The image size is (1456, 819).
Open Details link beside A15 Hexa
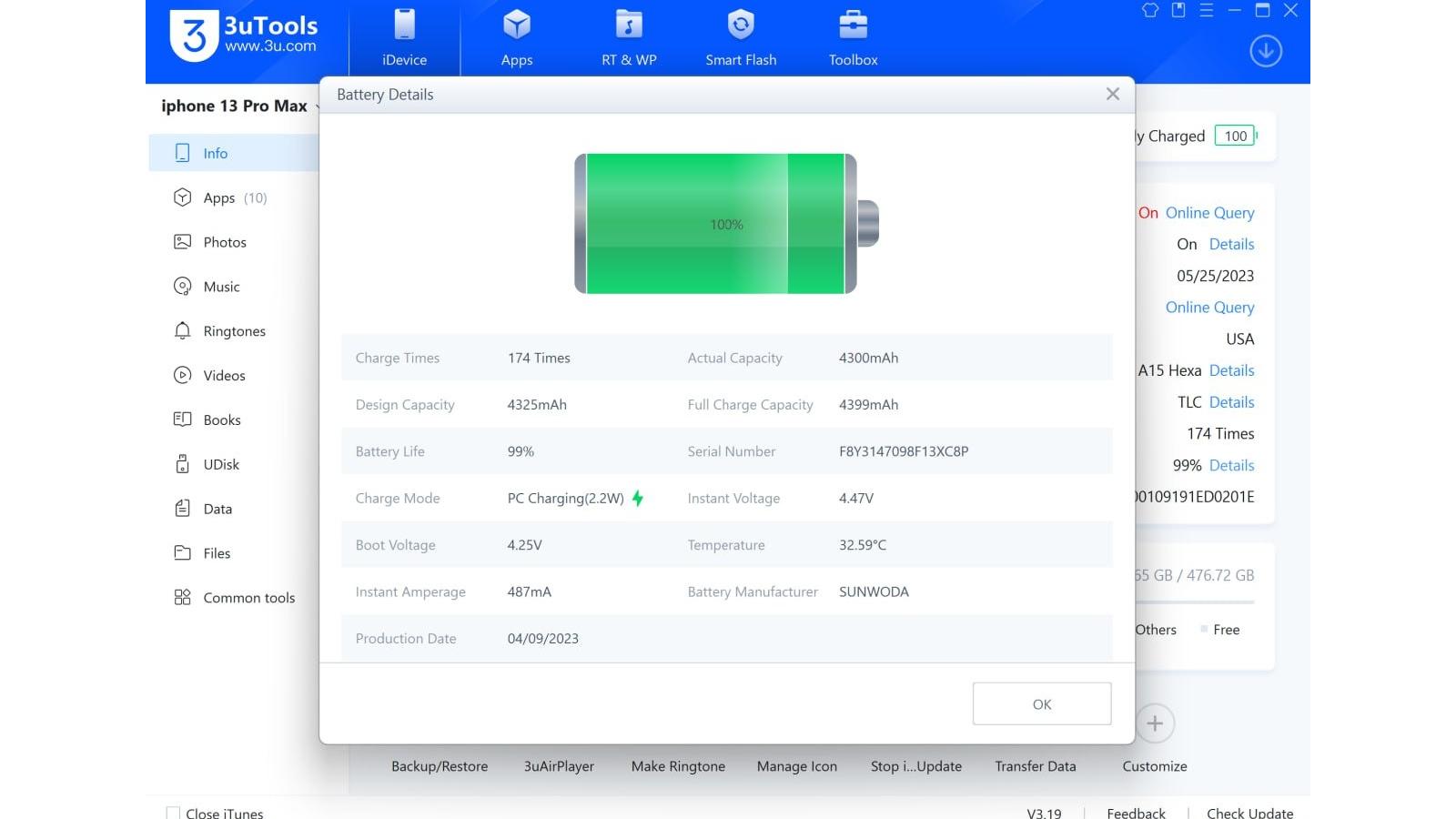tap(1231, 370)
